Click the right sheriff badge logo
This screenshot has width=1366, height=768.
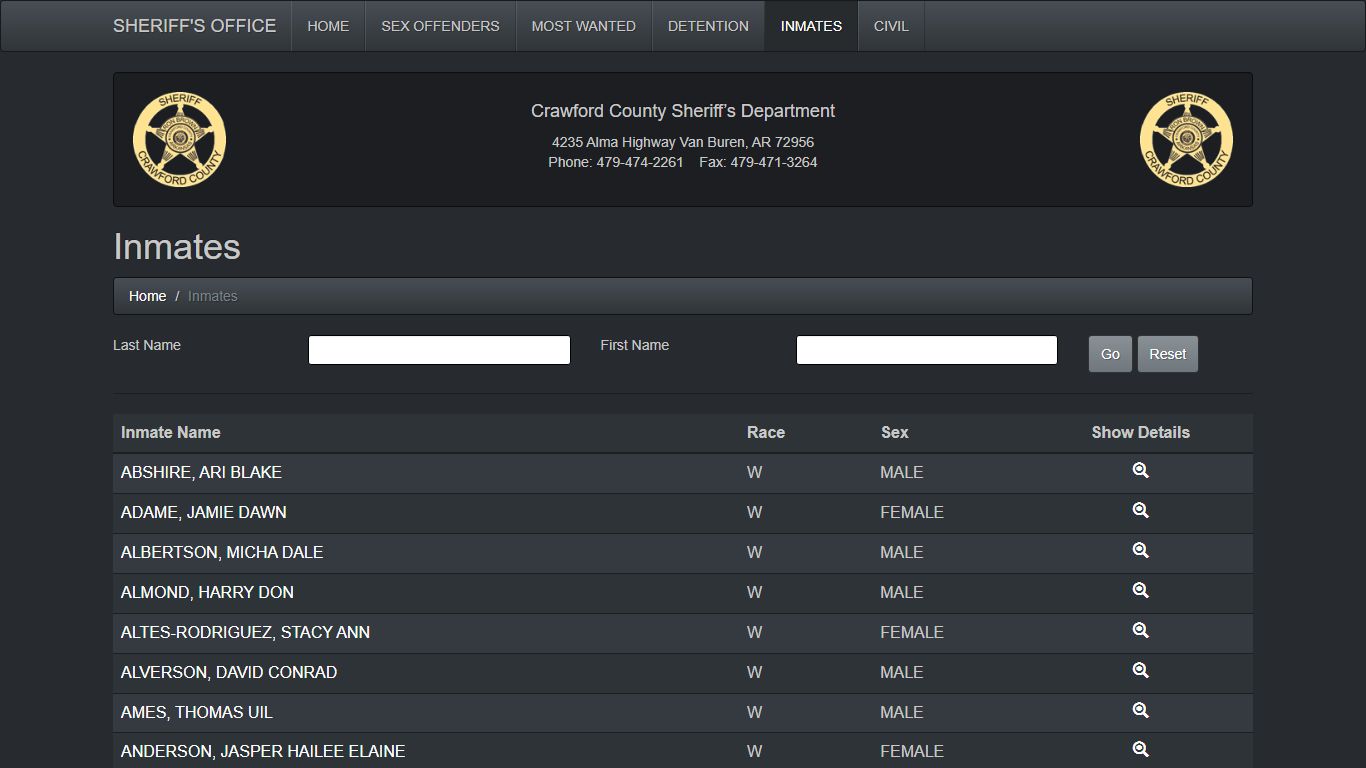click(x=1186, y=140)
